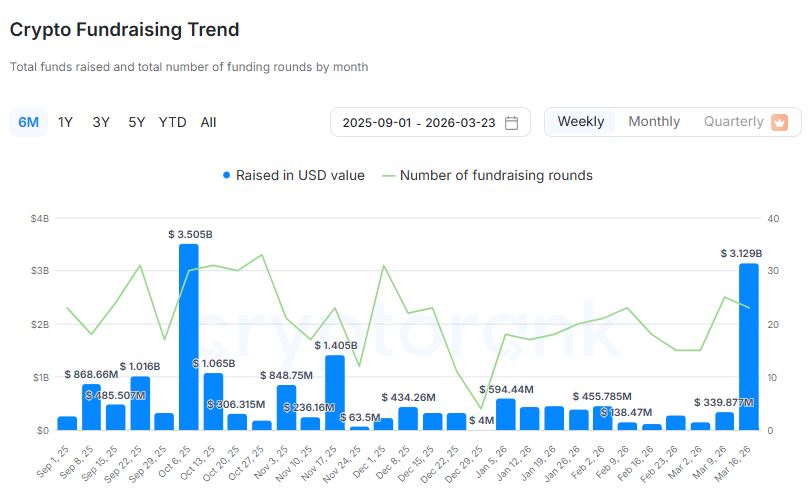The height and width of the screenshot is (497, 811).
Task: Click the crown premium icon beside Quarterly
Action: (780, 122)
